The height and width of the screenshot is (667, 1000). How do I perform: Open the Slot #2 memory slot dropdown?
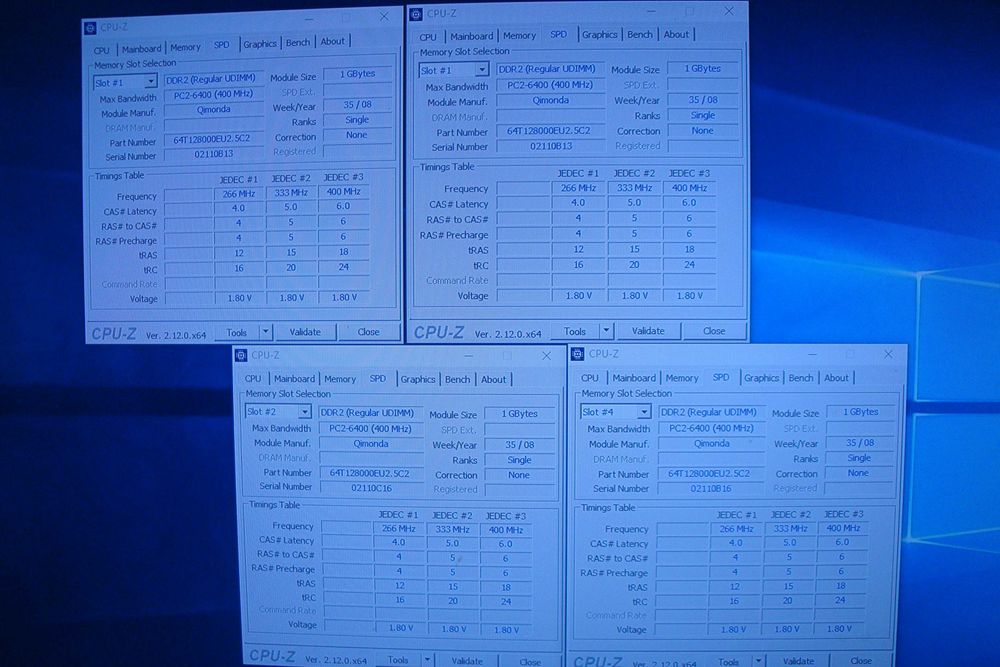click(x=305, y=412)
